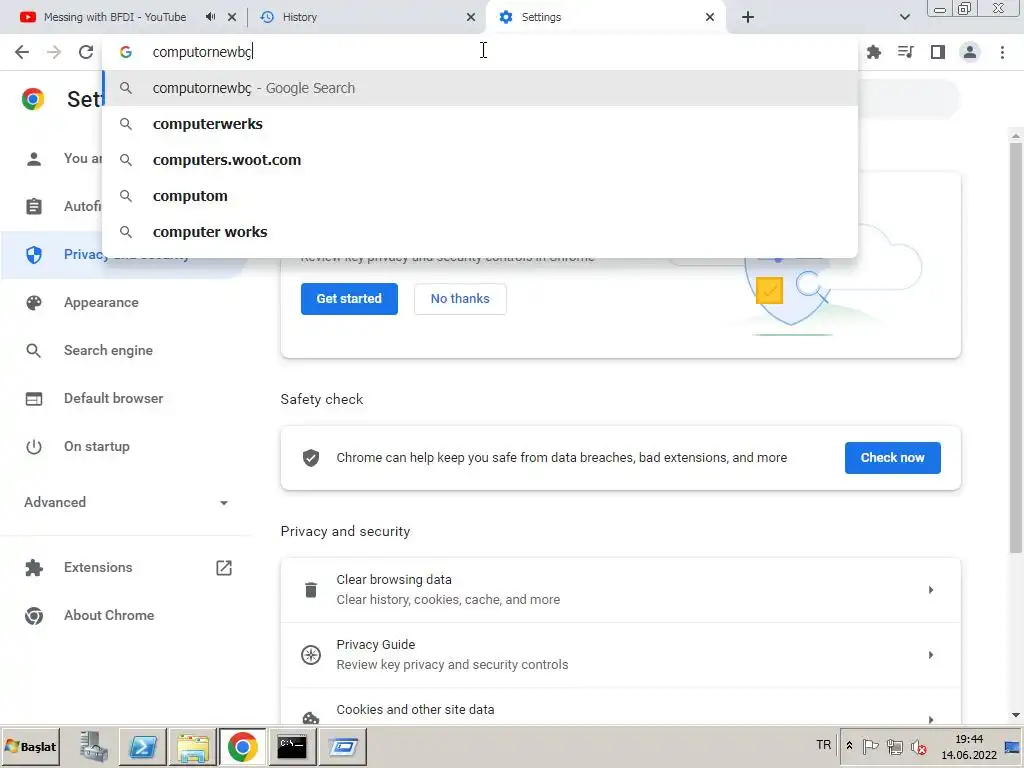Mute the YouTube tab via speaker icon
This screenshot has width=1024, height=768.
[210, 17]
